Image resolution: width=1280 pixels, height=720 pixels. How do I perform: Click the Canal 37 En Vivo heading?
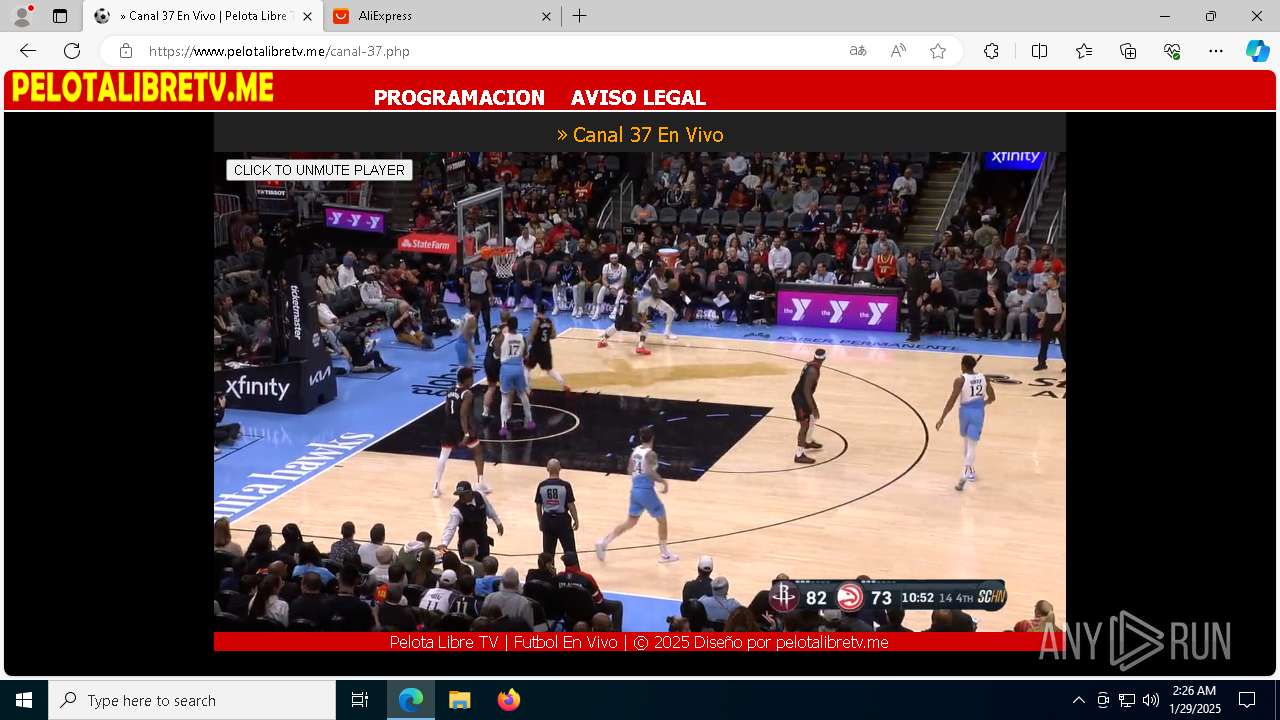tap(640, 134)
